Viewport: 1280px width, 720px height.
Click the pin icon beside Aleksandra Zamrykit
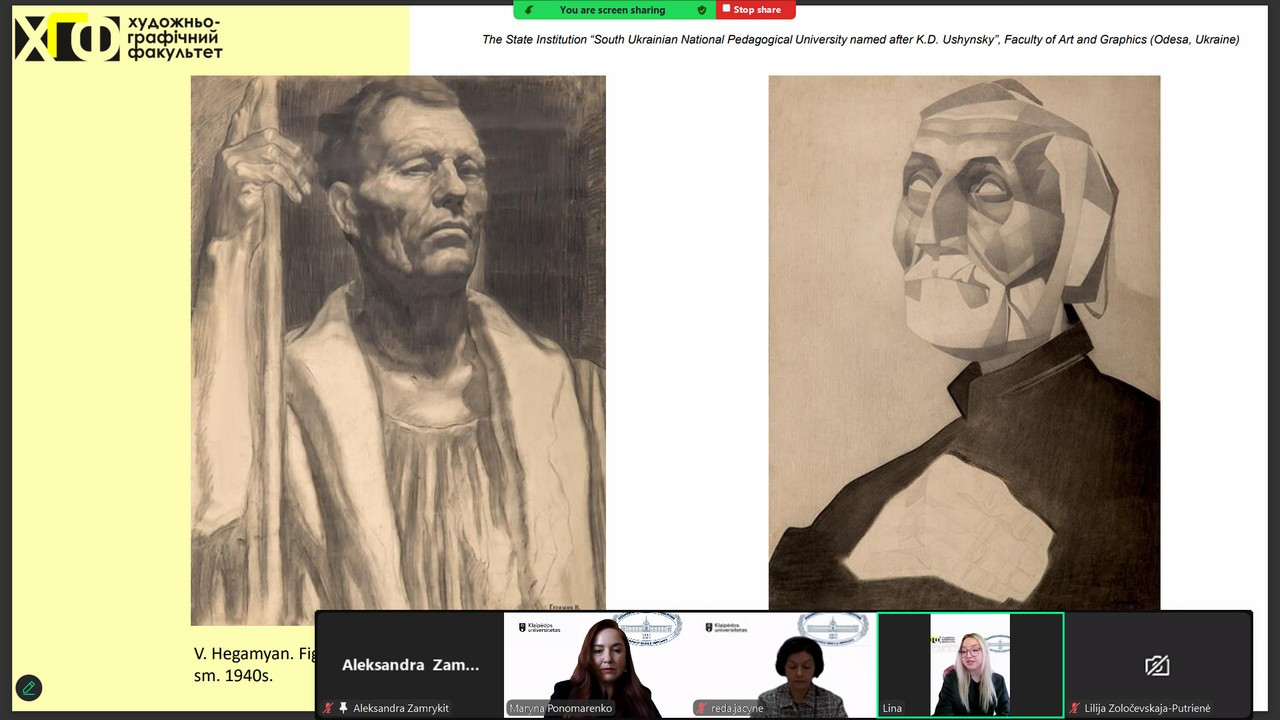coord(343,708)
